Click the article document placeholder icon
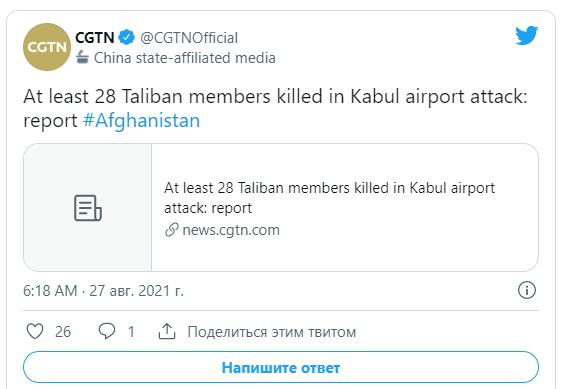 (x=88, y=208)
